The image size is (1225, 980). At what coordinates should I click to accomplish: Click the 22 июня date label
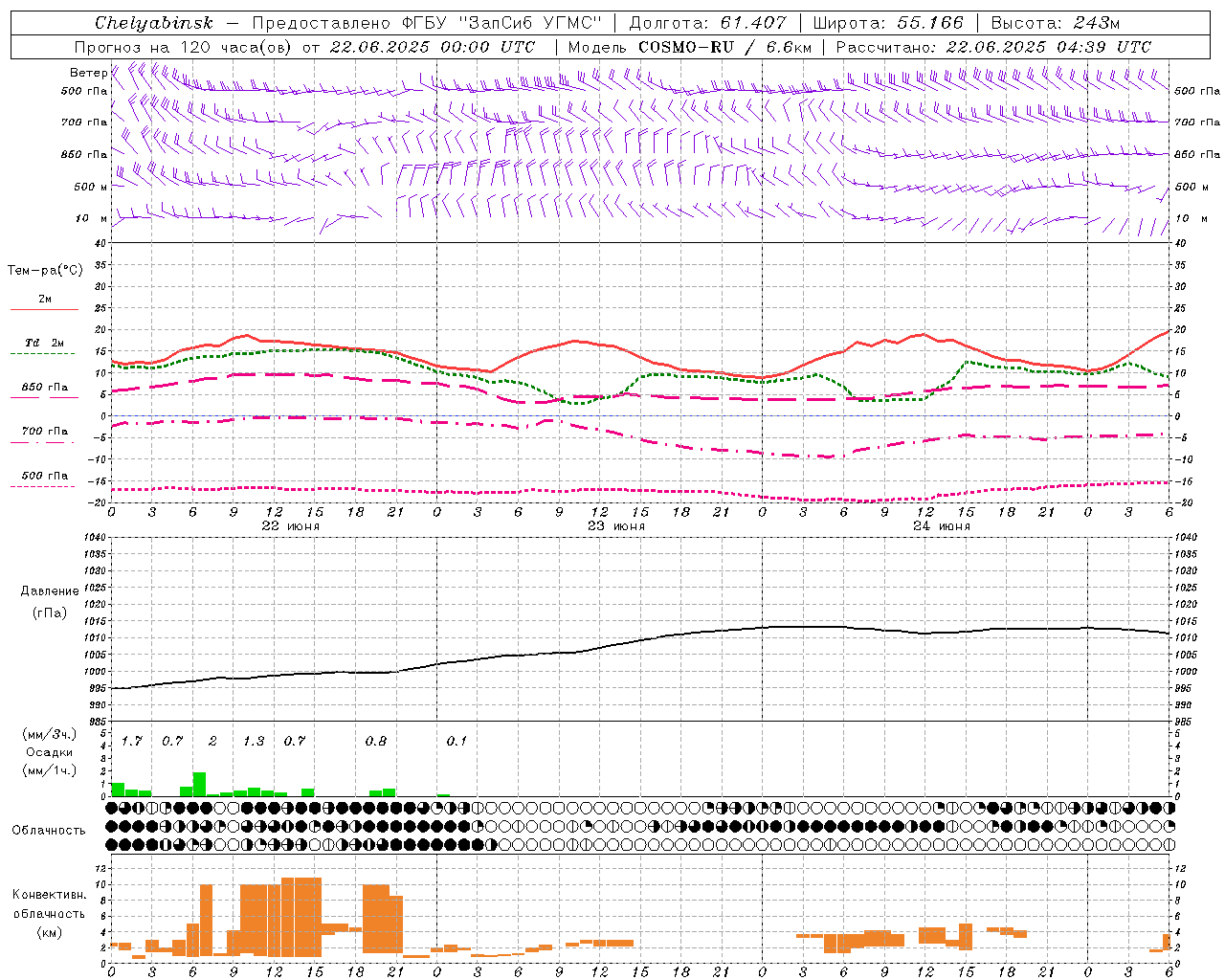tap(291, 526)
